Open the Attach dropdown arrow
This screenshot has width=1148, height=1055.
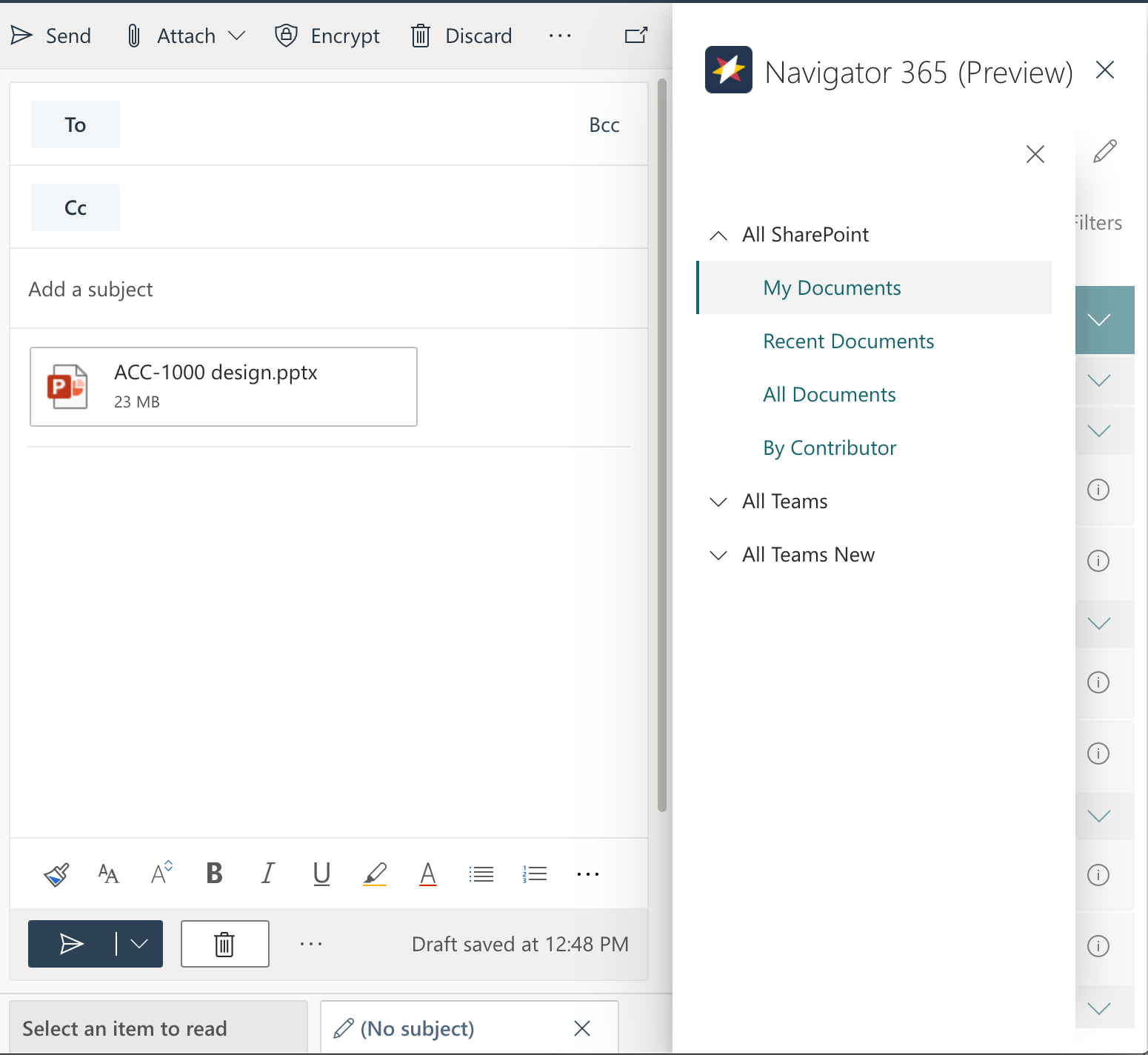point(237,36)
